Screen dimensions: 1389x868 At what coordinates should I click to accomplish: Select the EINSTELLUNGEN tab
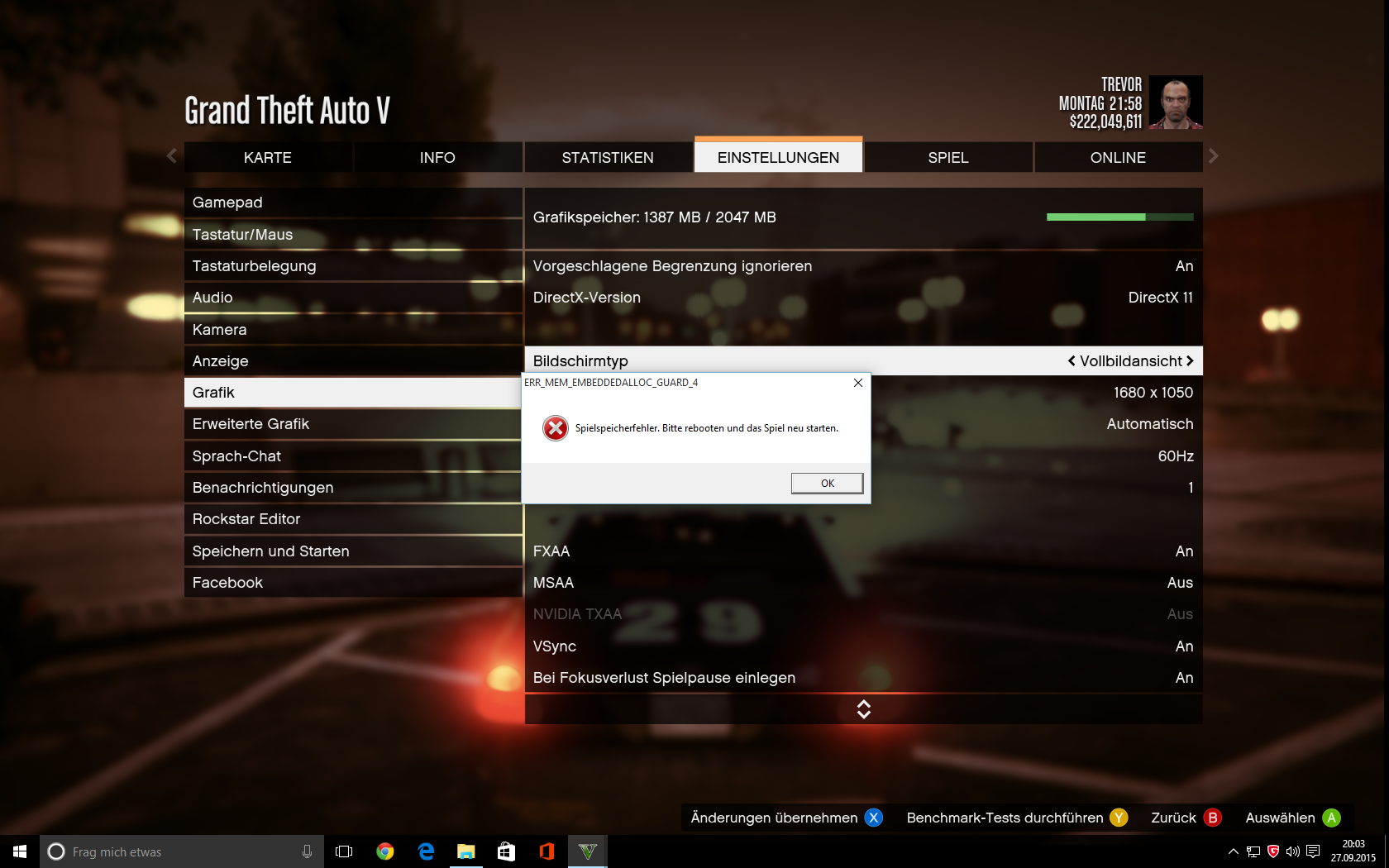(x=778, y=157)
